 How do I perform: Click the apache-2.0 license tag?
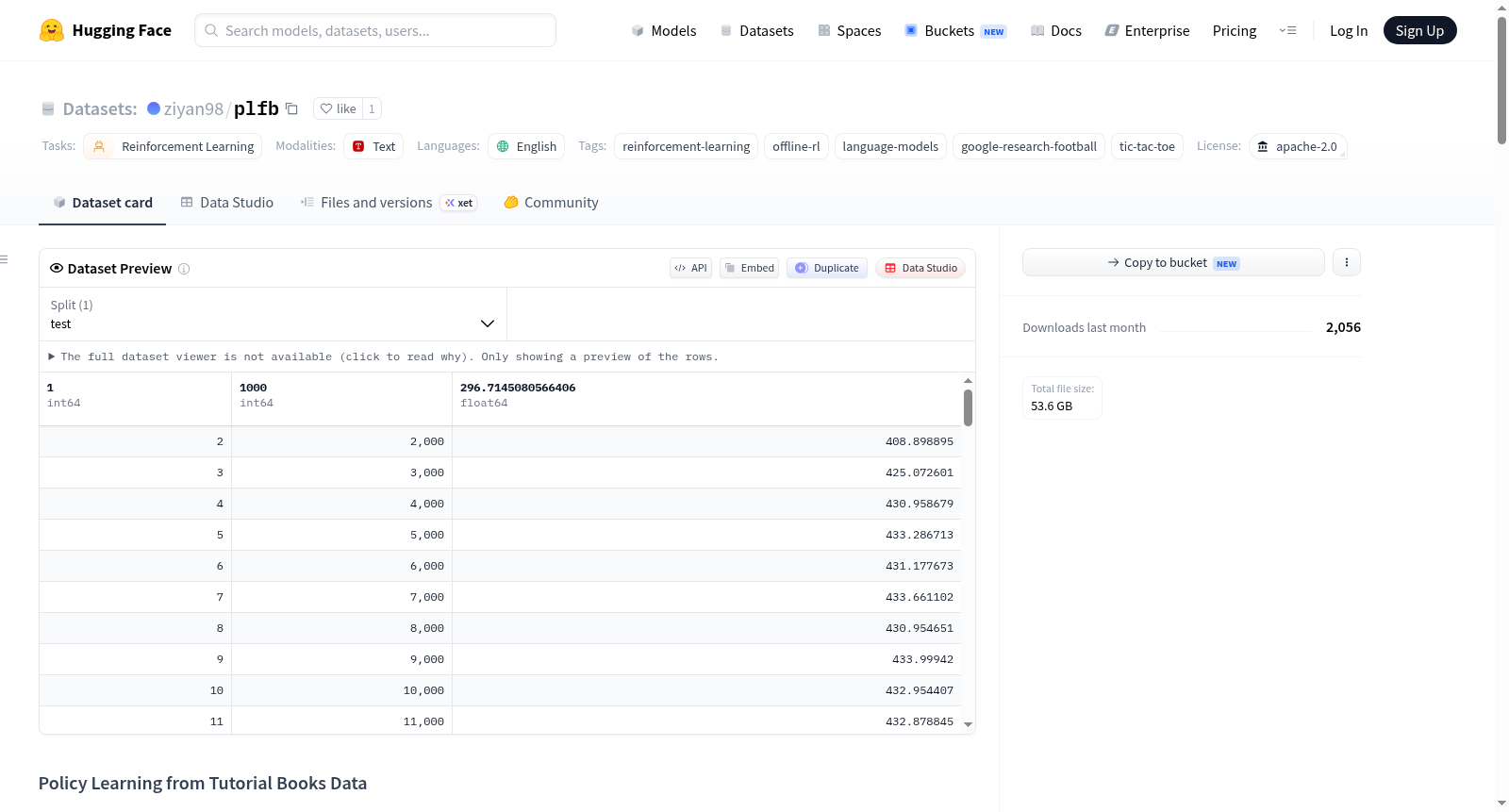click(x=1297, y=146)
